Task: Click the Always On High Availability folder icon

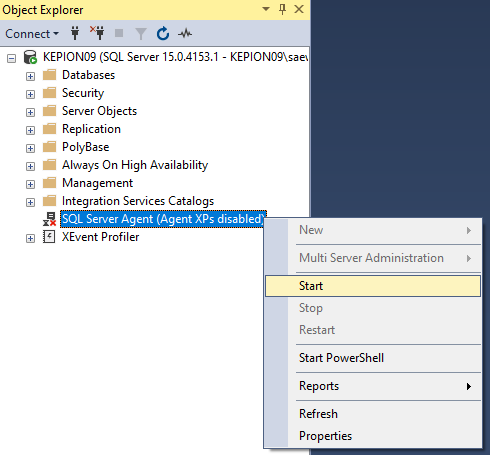Action: (x=50, y=165)
